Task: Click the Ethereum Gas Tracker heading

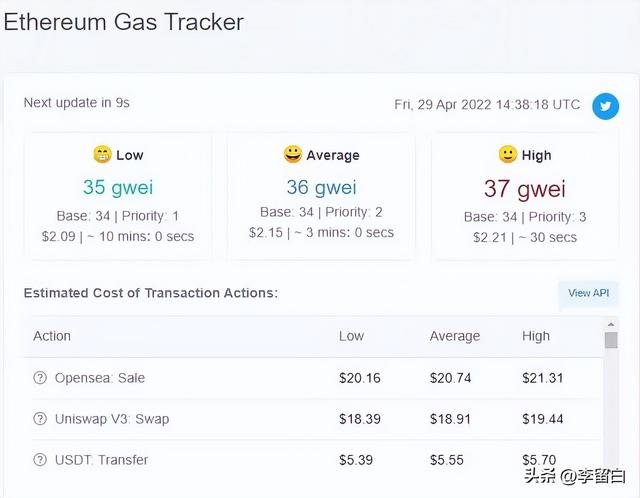Action: 124,21
